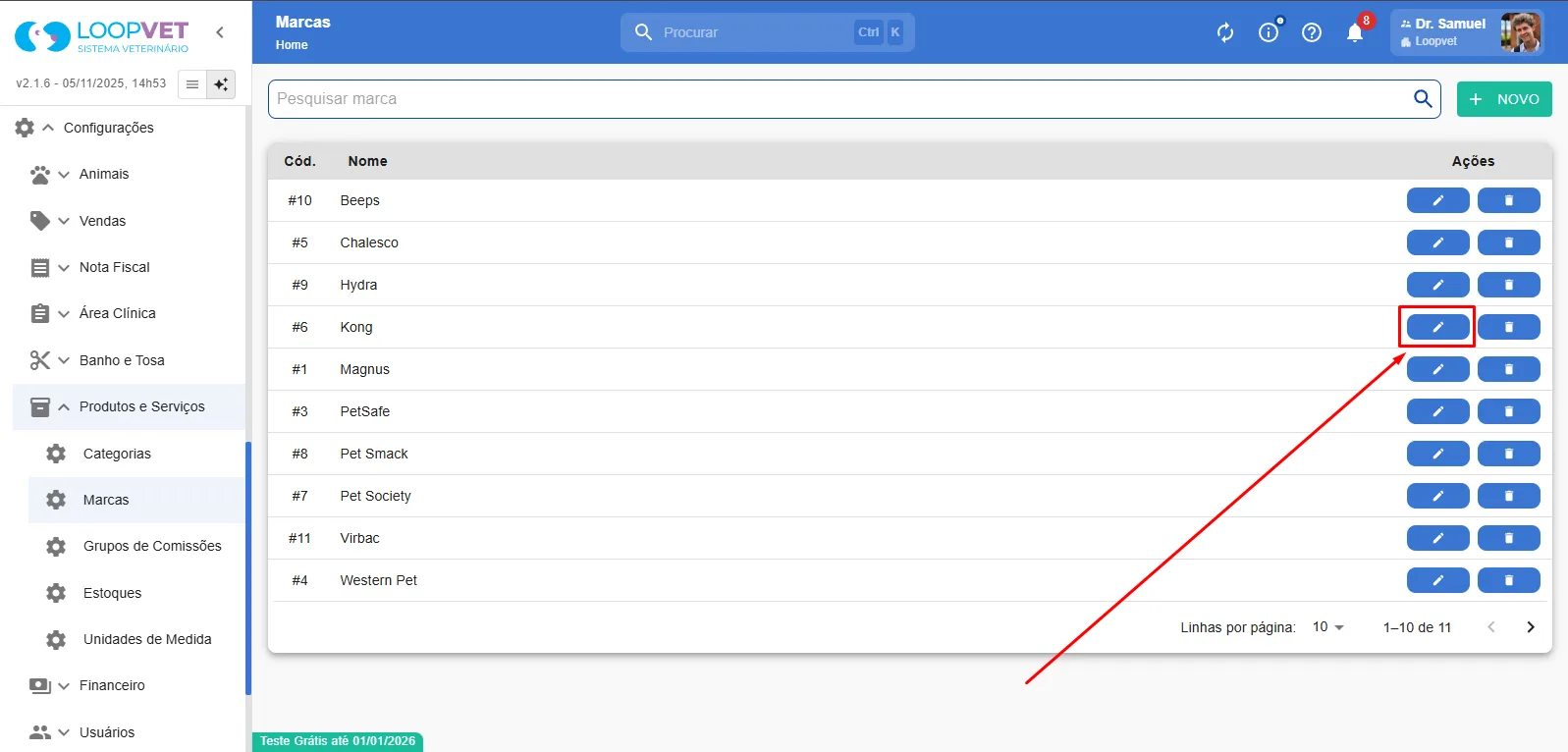
Task: Click the refresh sync icon in header
Action: click(1225, 32)
